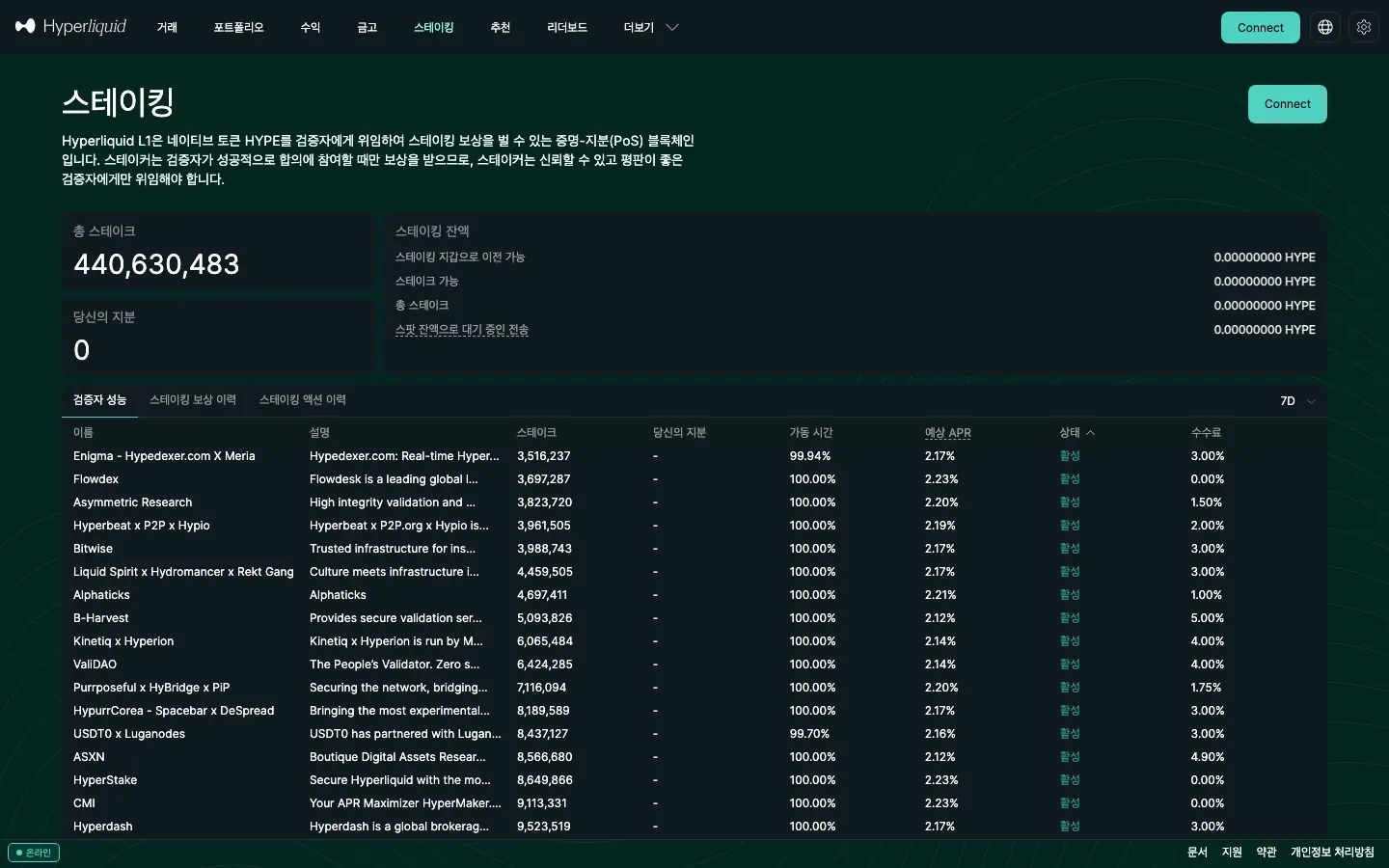Go to 리더보드

click(567, 27)
